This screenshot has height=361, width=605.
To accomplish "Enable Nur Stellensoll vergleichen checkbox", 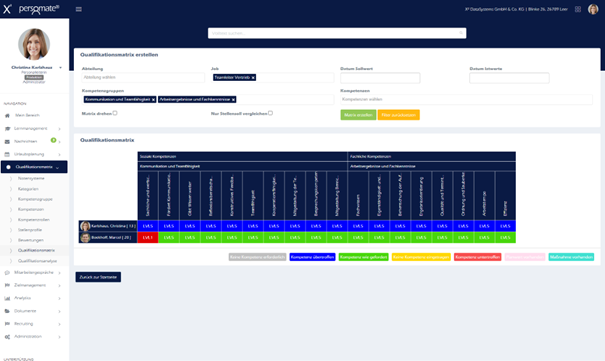I will pyautogui.click(x=270, y=113).
